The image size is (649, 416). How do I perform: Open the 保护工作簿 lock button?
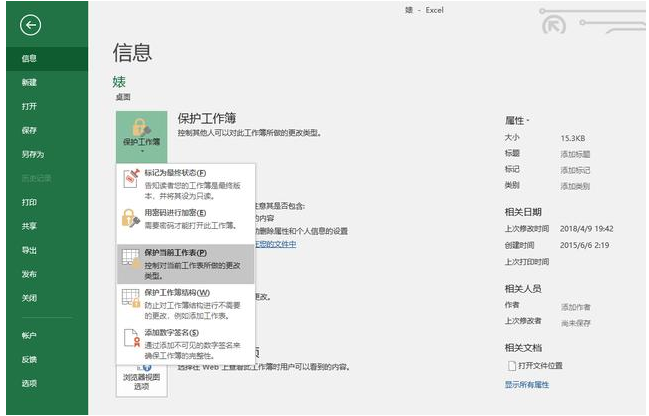[x=141, y=137]
